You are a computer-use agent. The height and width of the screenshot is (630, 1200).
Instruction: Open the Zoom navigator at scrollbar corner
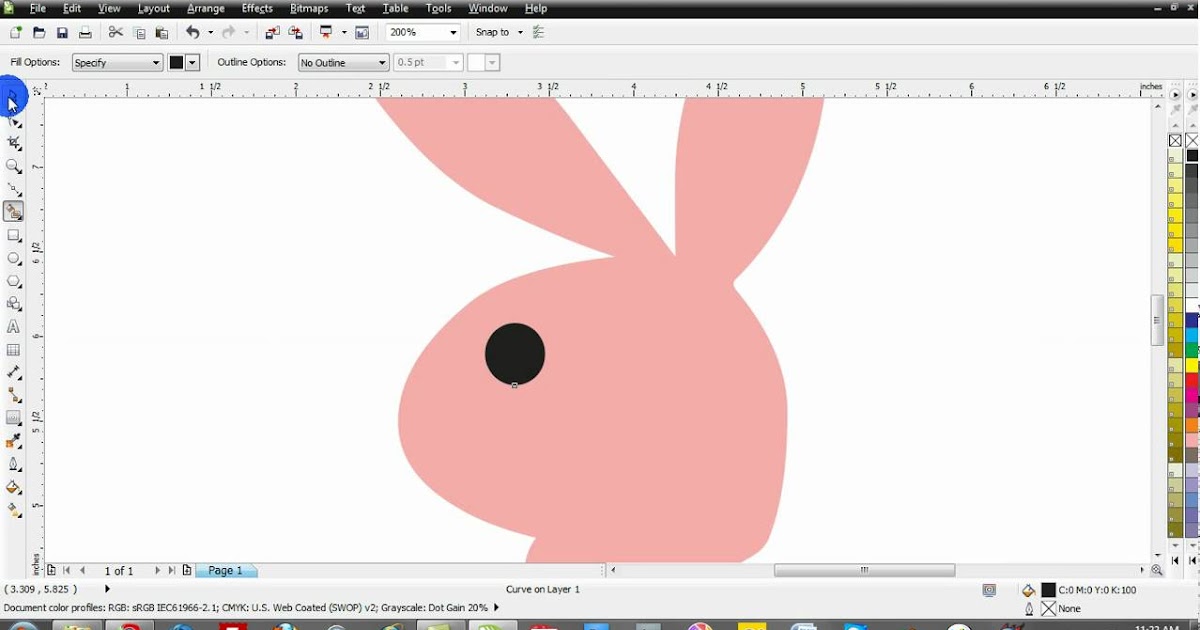1157,571
